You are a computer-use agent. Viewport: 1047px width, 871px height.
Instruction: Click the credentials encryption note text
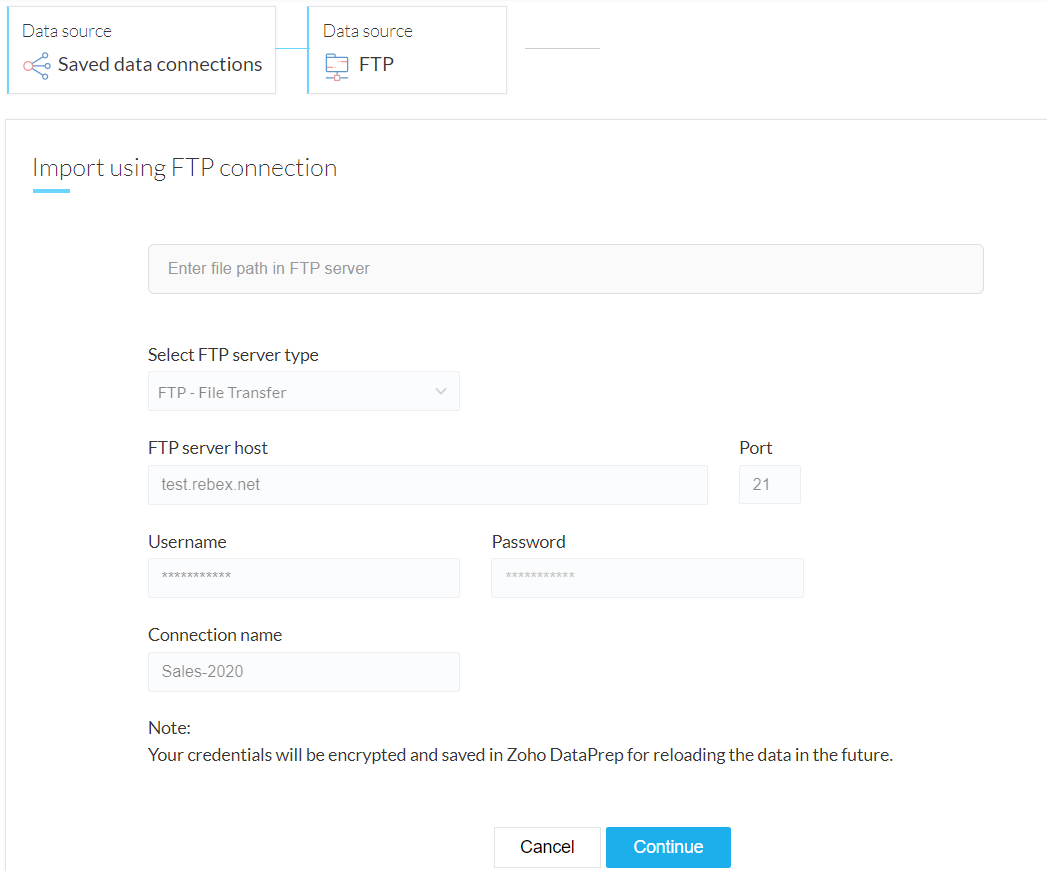[519, 755]
